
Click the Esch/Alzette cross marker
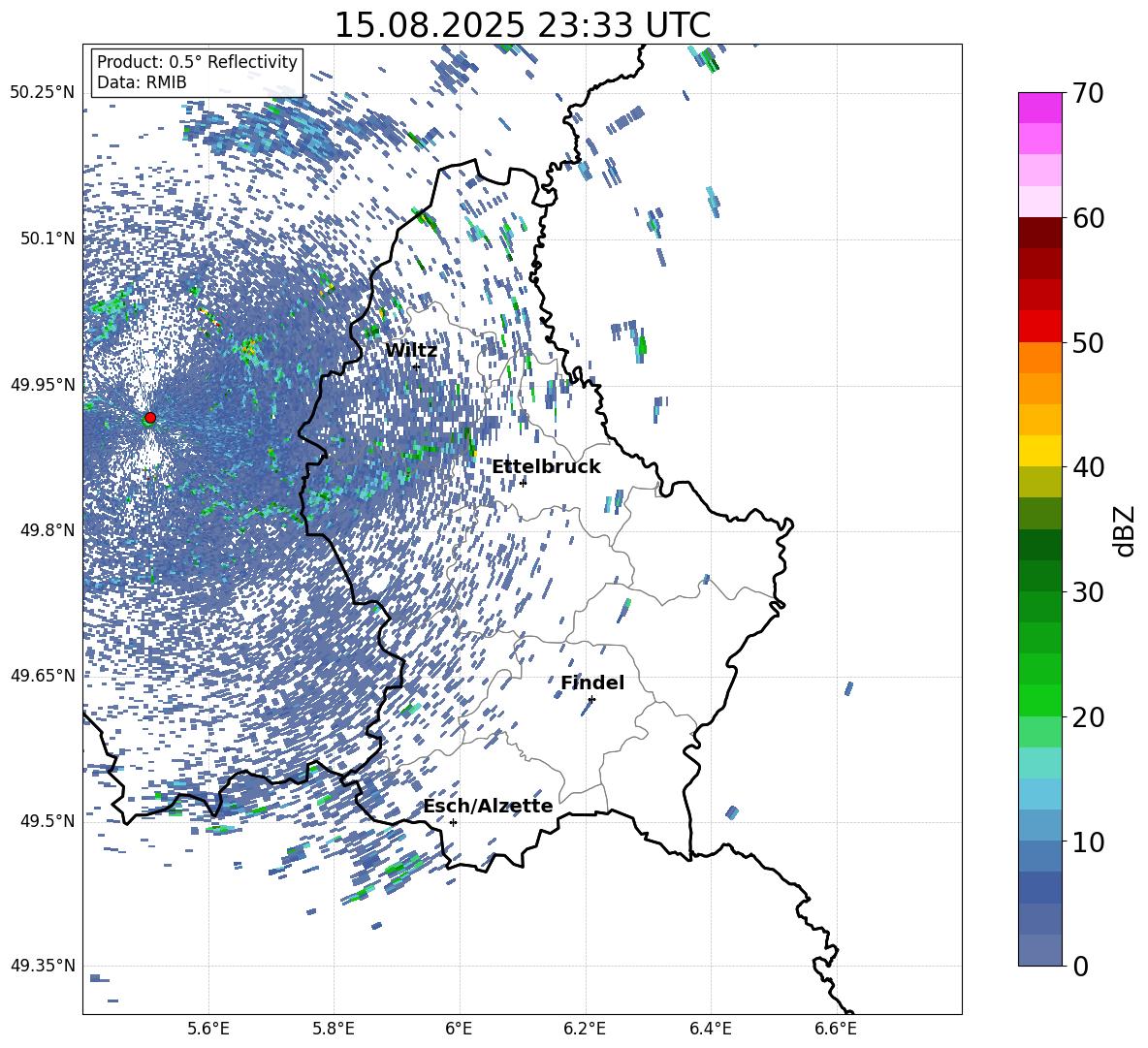click(x=453, y=822)
